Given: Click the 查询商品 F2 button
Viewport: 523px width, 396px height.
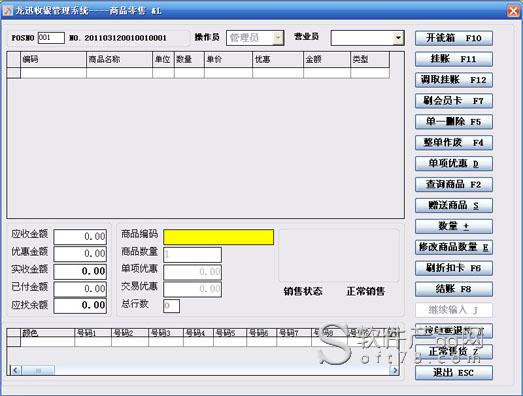Looking at the screenshot, I should coord(454,184).
